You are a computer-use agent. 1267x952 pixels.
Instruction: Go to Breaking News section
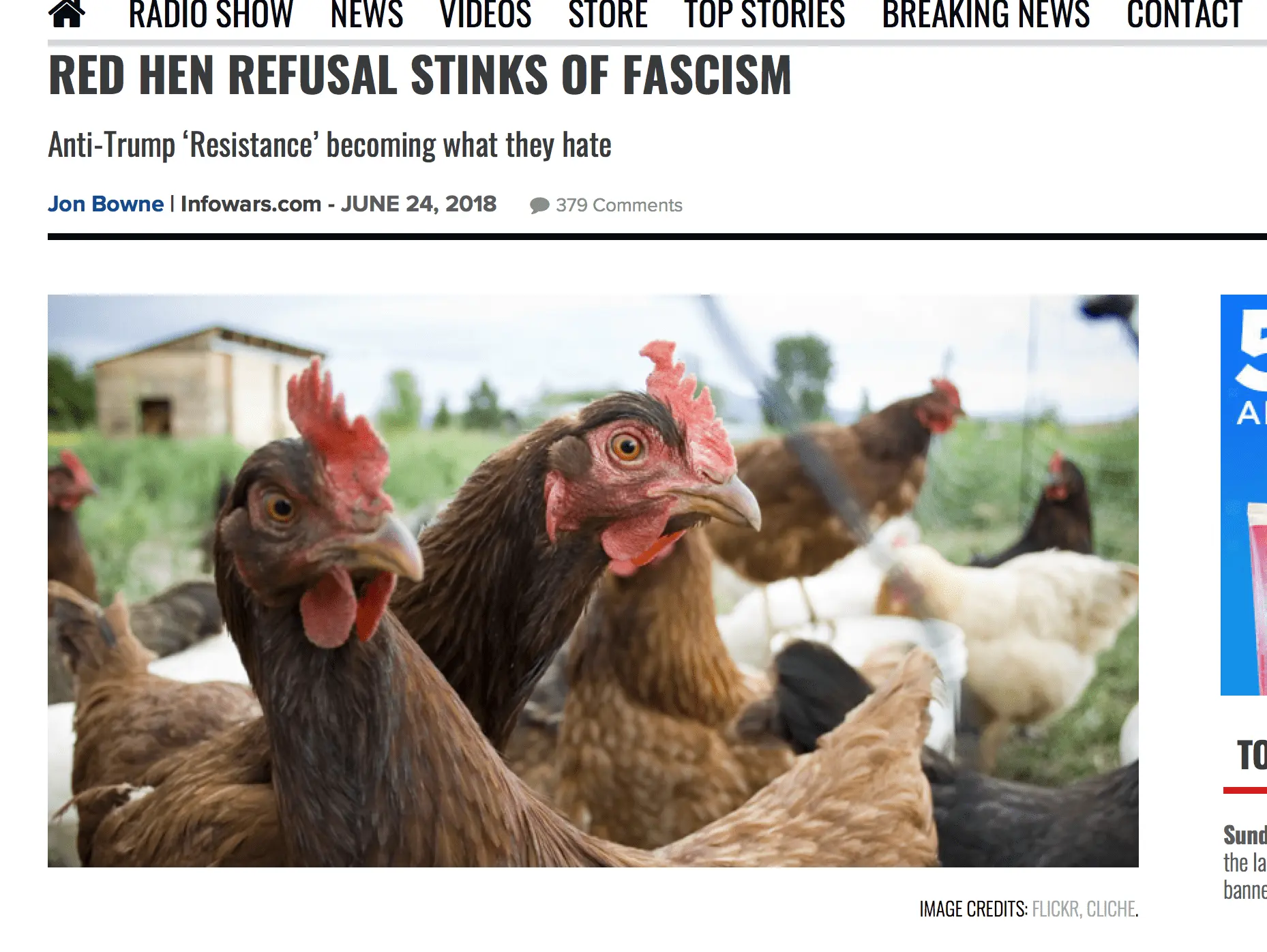986,14
